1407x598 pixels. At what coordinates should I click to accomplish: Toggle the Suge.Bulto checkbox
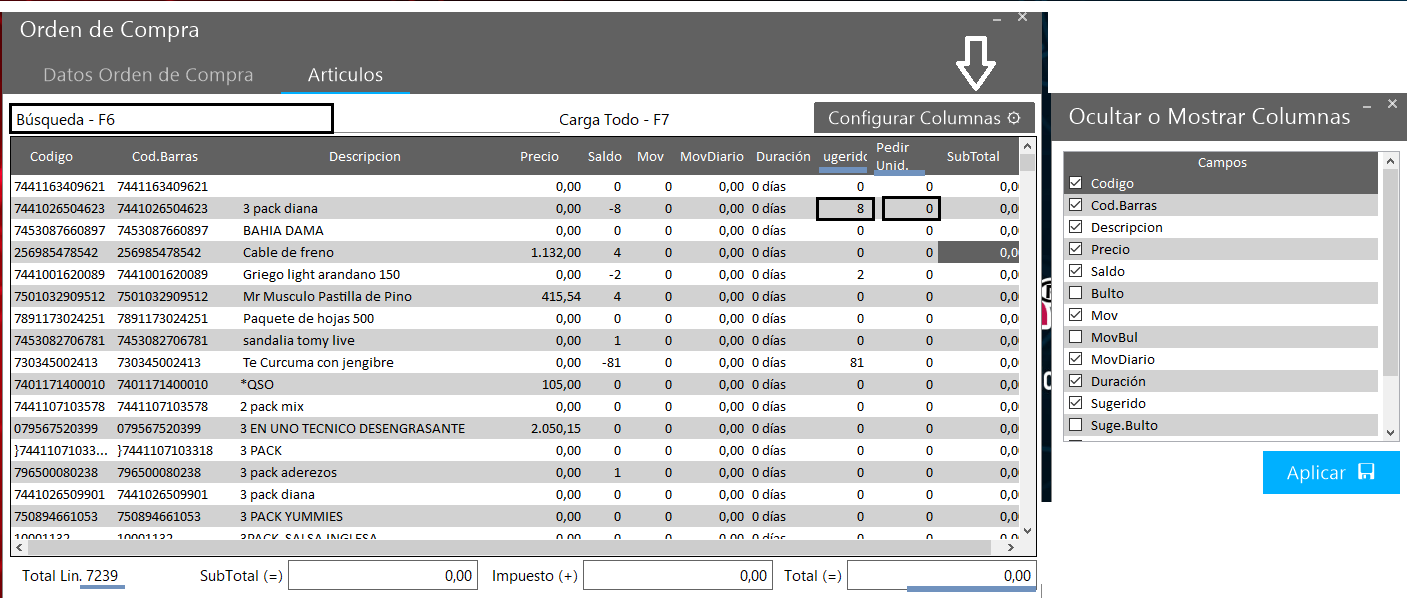(x=1076, y=425)
